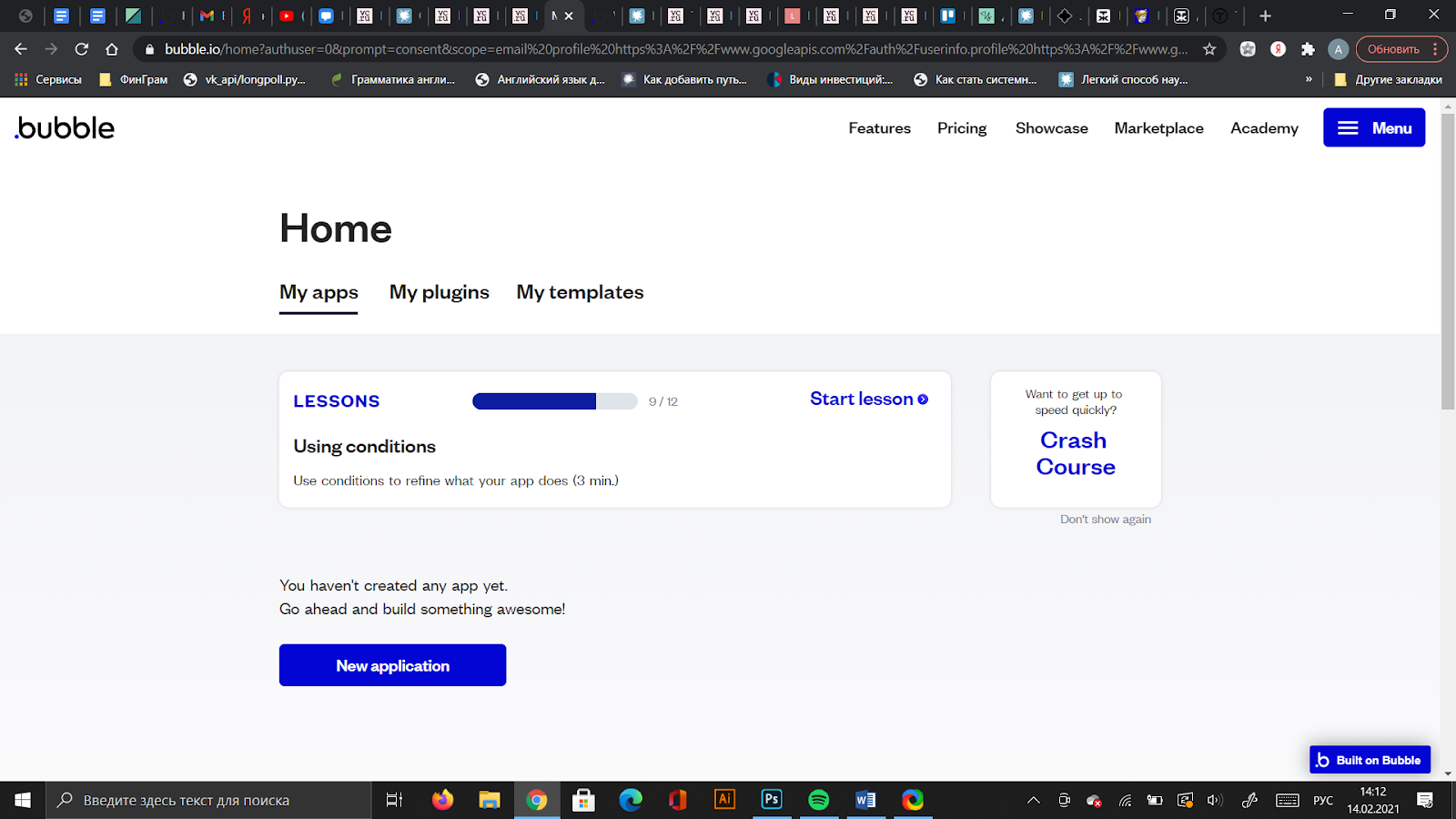Open Adobe Illustrator from the taskbar
Screen dimensions: 1456x819
click(725, 800)
